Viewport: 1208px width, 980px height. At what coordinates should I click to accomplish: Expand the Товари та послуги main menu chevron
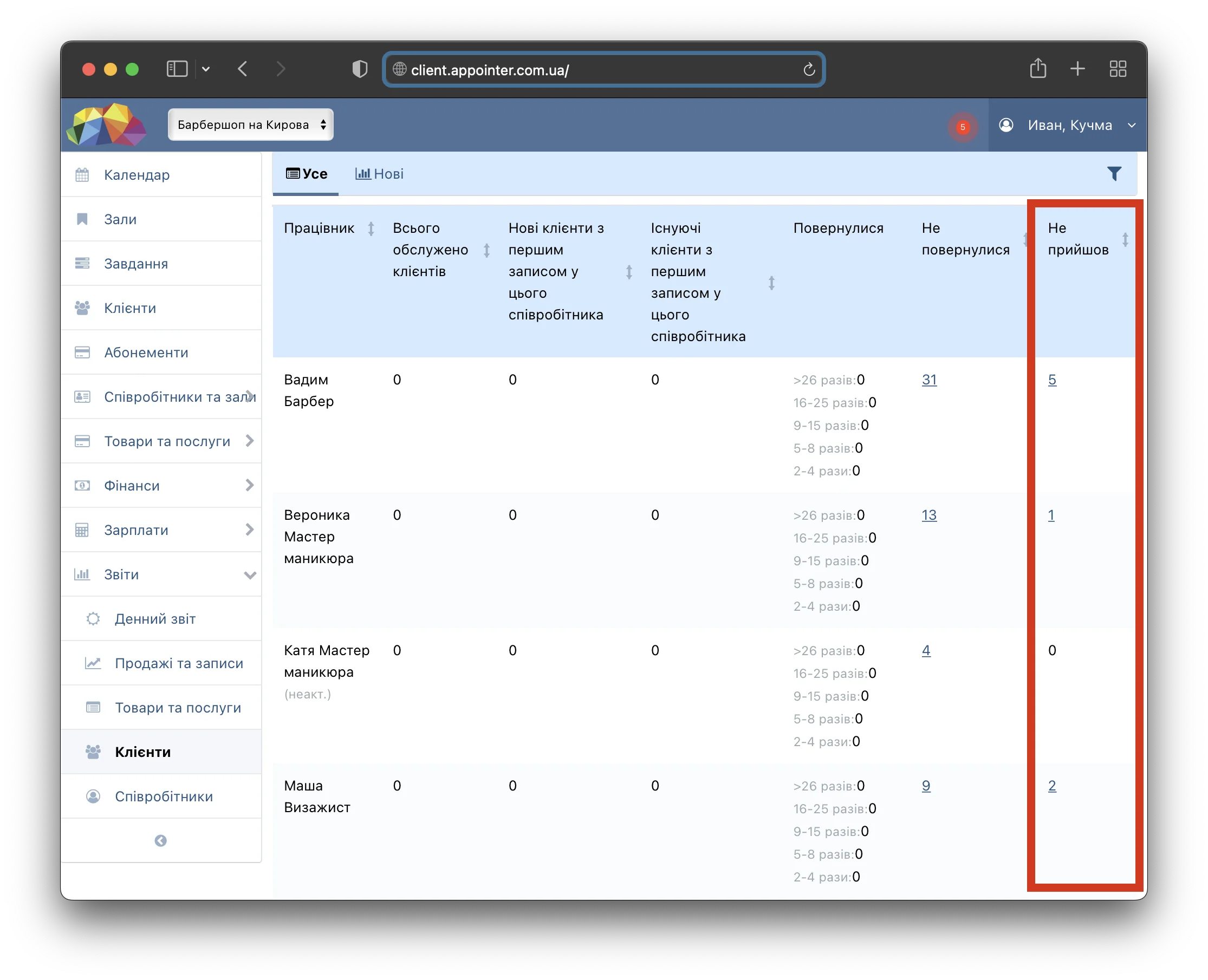[250, 441]
